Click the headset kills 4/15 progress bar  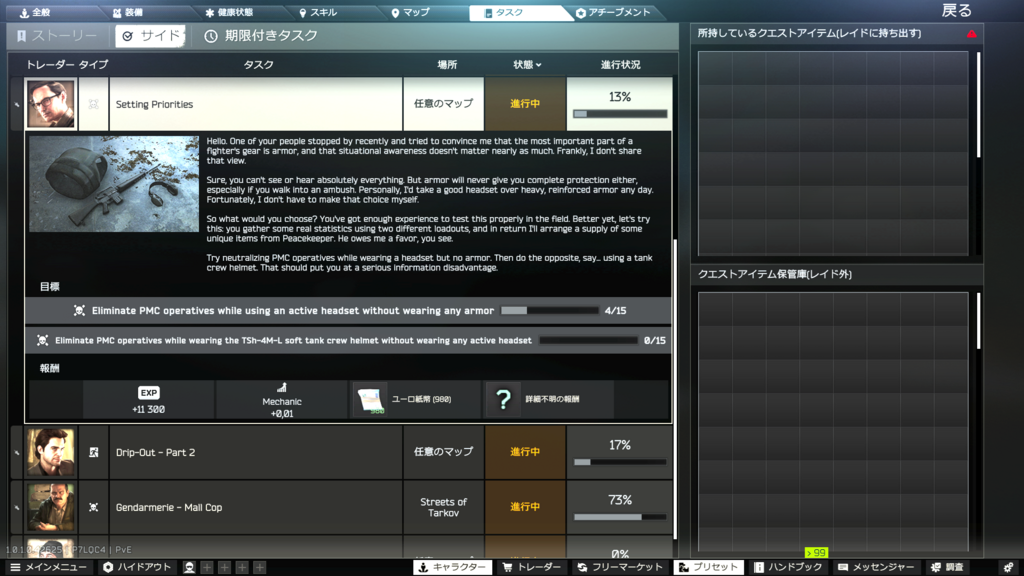[548, 311]
